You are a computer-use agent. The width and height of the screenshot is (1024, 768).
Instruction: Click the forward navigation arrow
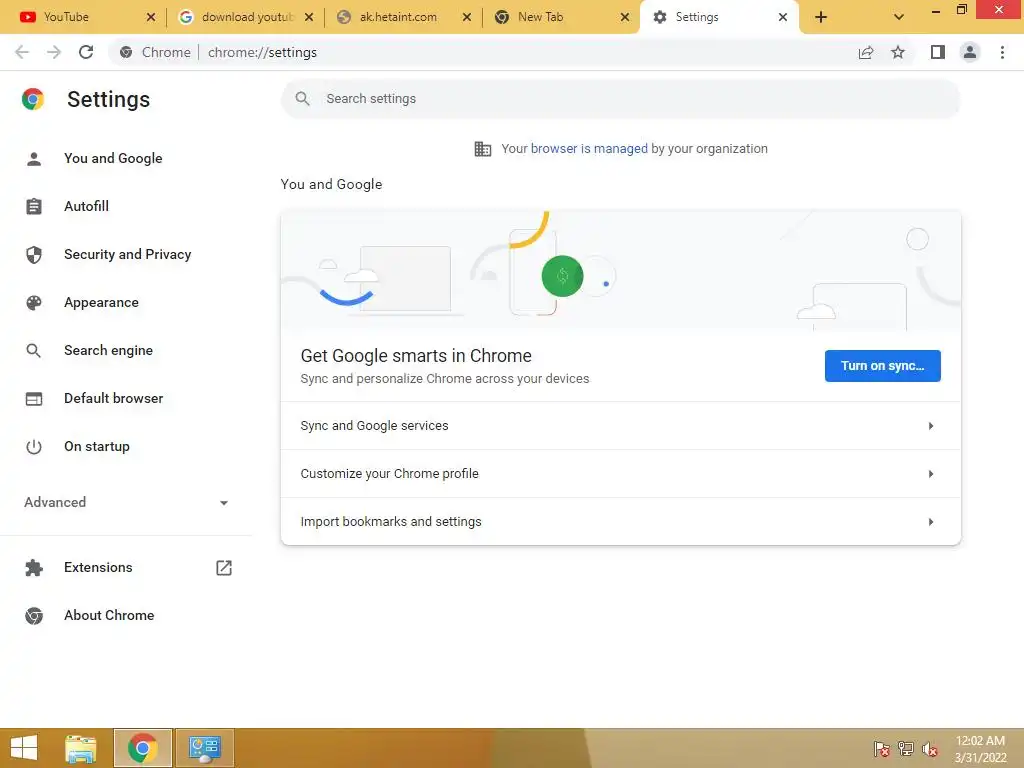[54, 52]
